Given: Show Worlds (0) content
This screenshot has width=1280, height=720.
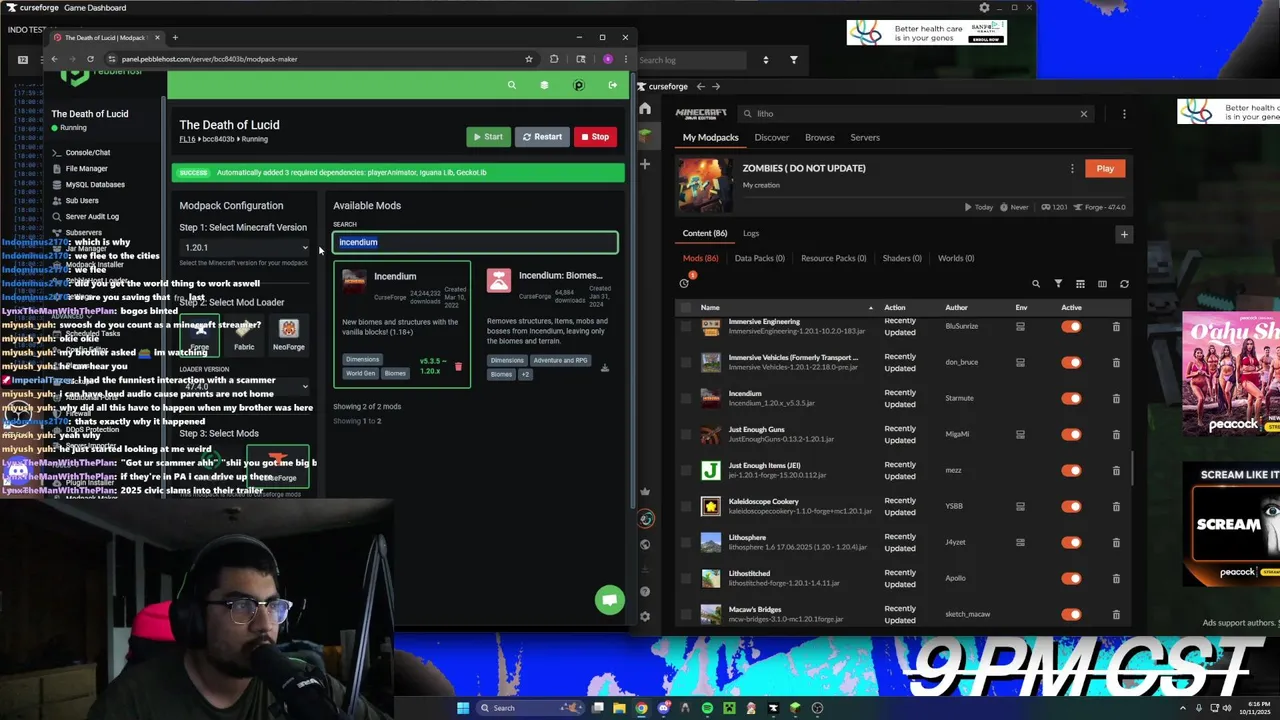Looking at the screenshot, I should 956,259.
